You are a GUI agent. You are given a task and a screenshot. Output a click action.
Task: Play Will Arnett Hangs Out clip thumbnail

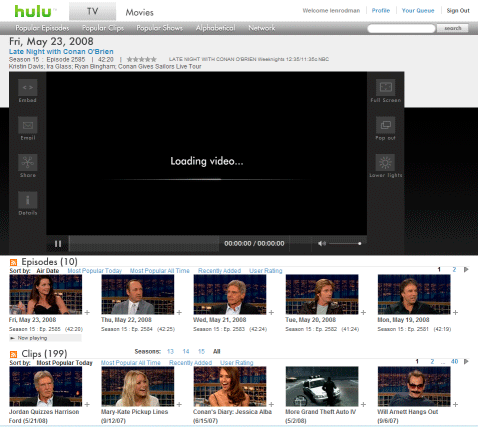(414, 386)
